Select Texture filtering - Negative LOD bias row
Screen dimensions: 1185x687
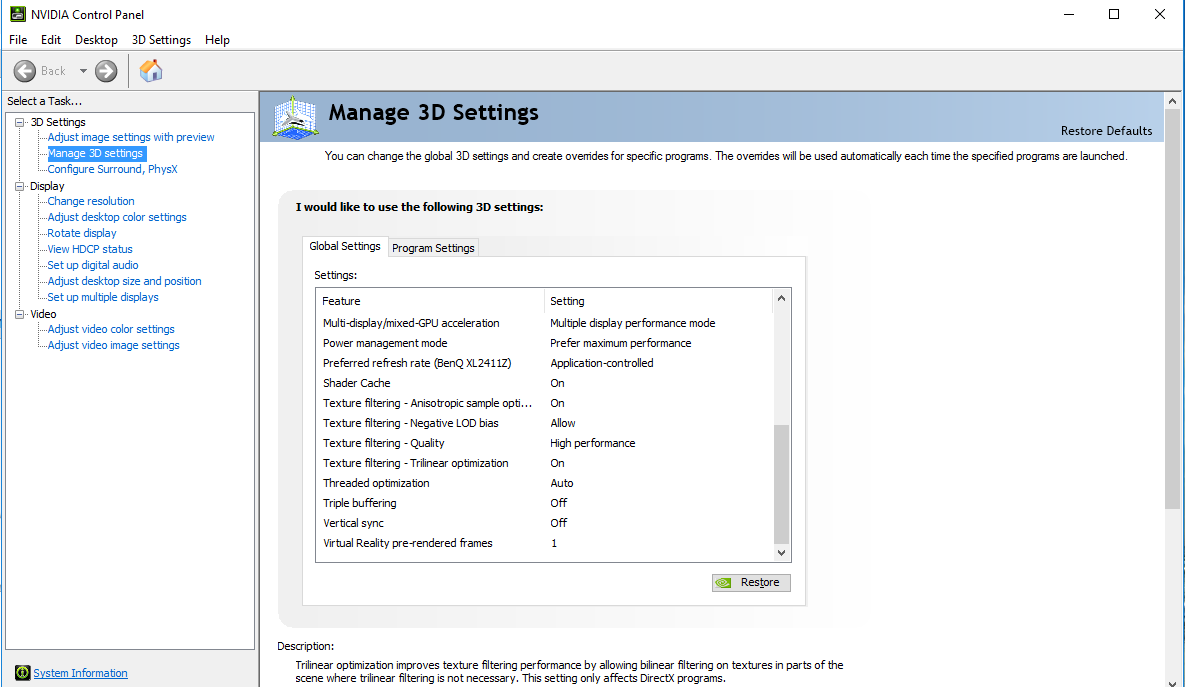point(545,423)
